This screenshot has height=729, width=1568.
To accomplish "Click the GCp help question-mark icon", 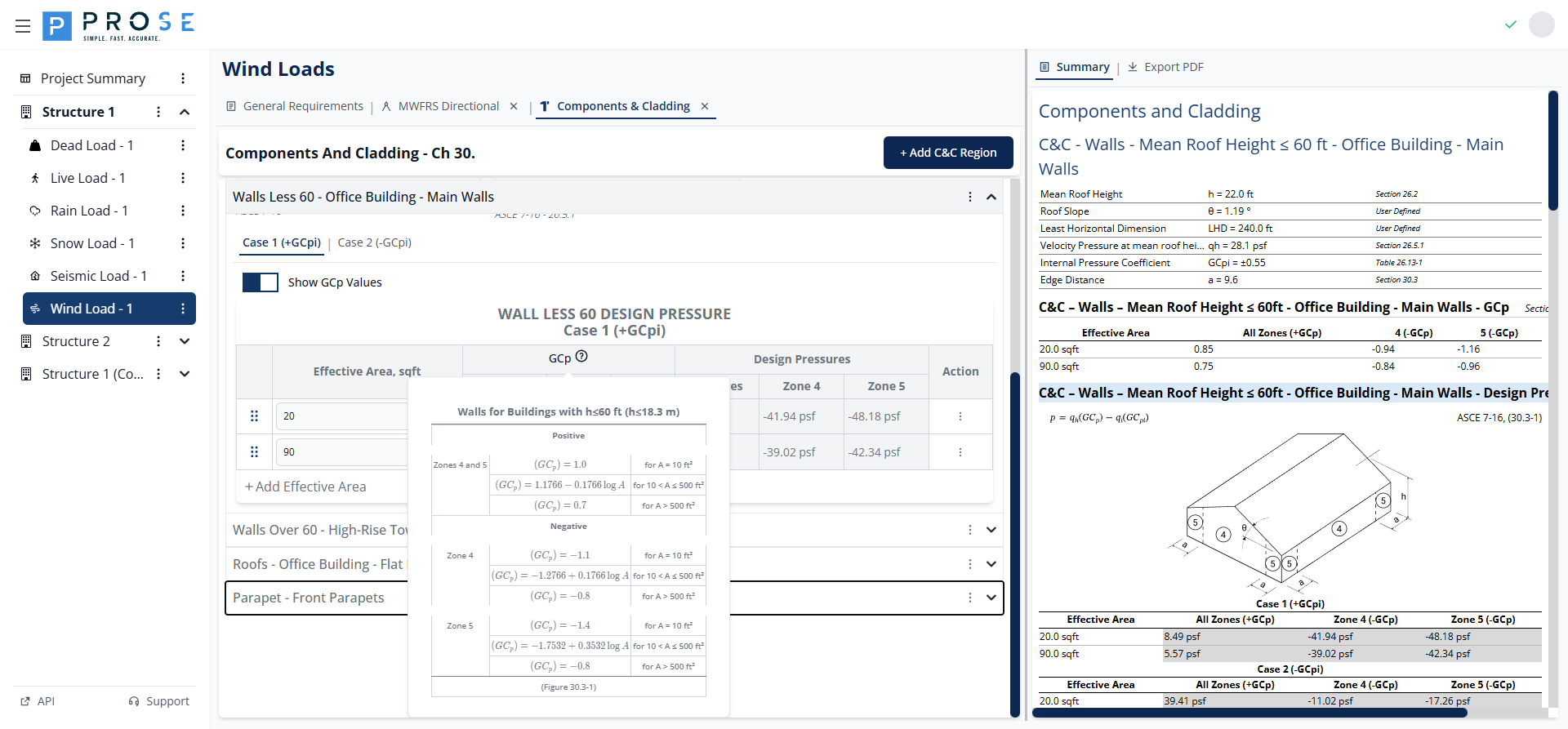I will tap(581, 357).
